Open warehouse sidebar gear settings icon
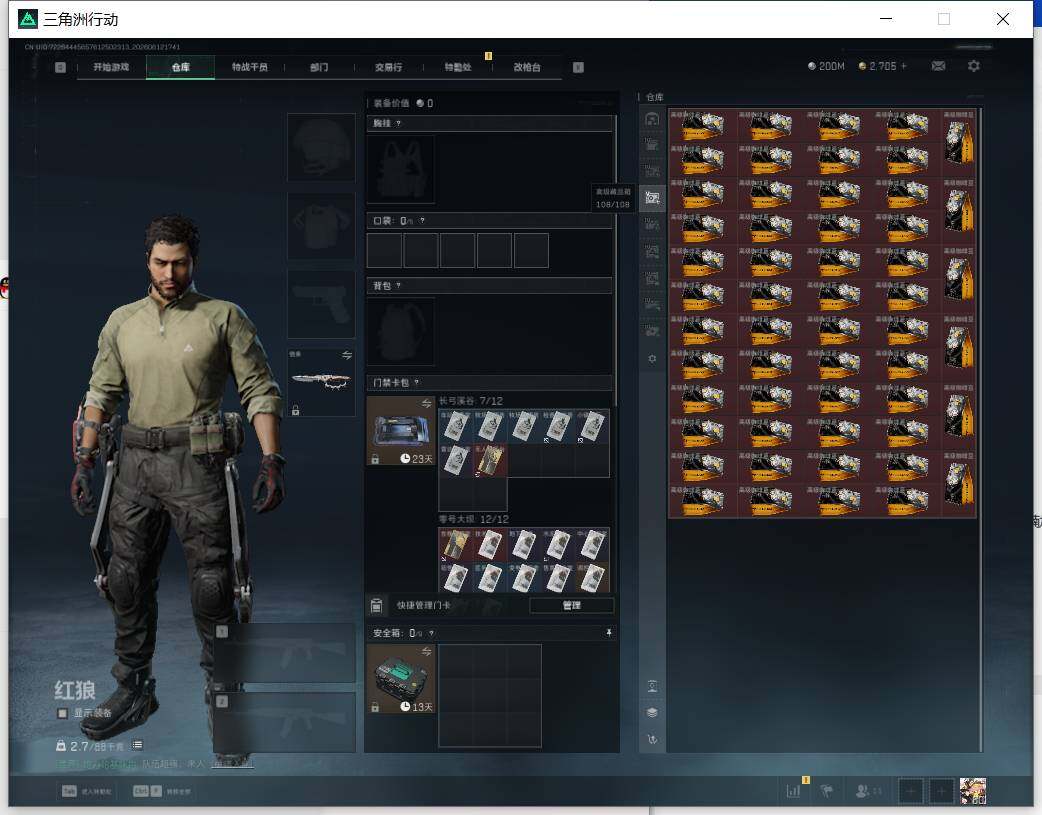1042x815 pixels. click(x=653, y=358)
